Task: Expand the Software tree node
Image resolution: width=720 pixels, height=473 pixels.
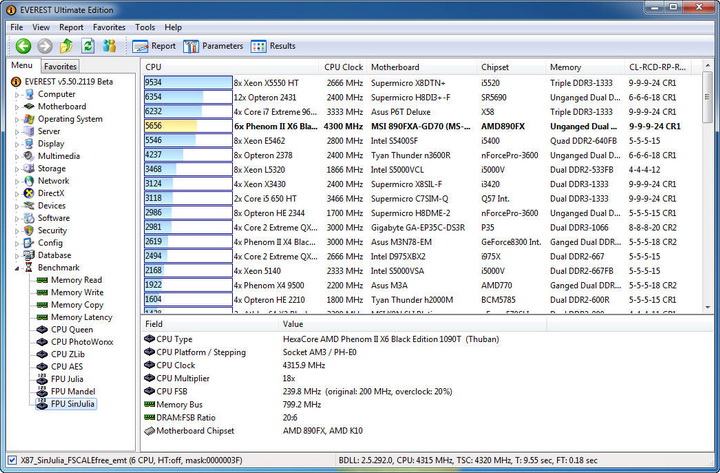Action: click(17, 219)
